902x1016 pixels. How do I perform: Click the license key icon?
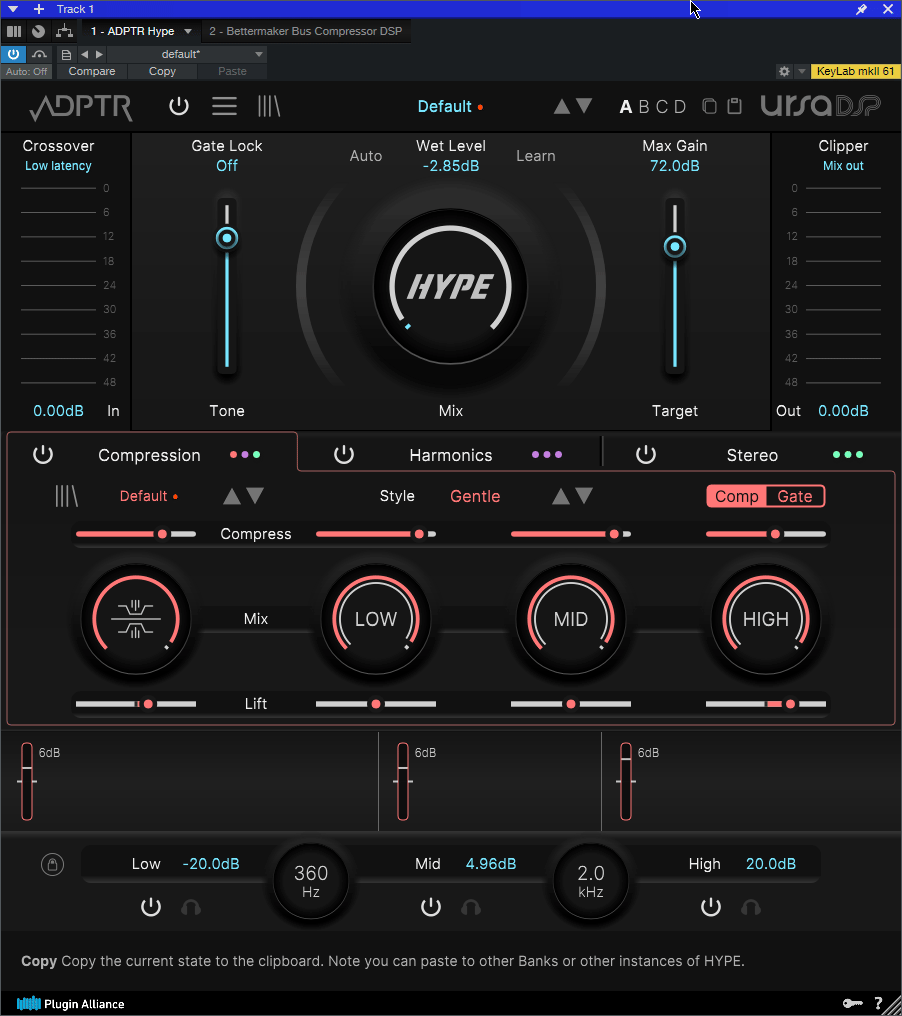853,1004
